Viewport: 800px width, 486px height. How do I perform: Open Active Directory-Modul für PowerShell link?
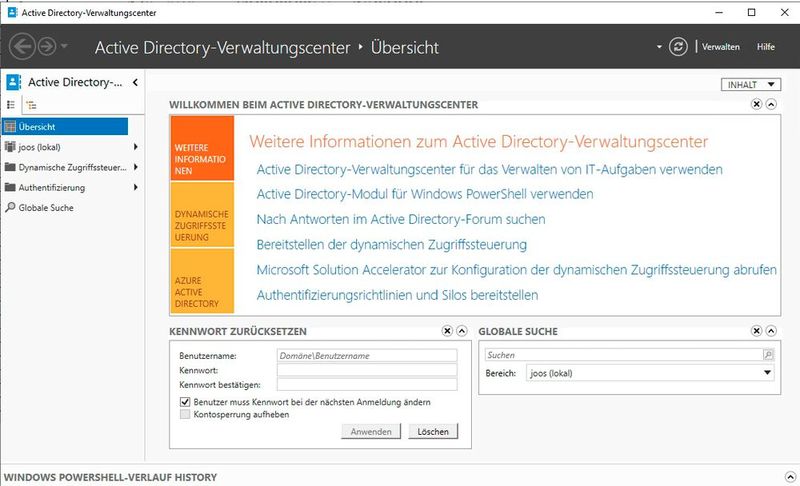[x=424, y=194]
